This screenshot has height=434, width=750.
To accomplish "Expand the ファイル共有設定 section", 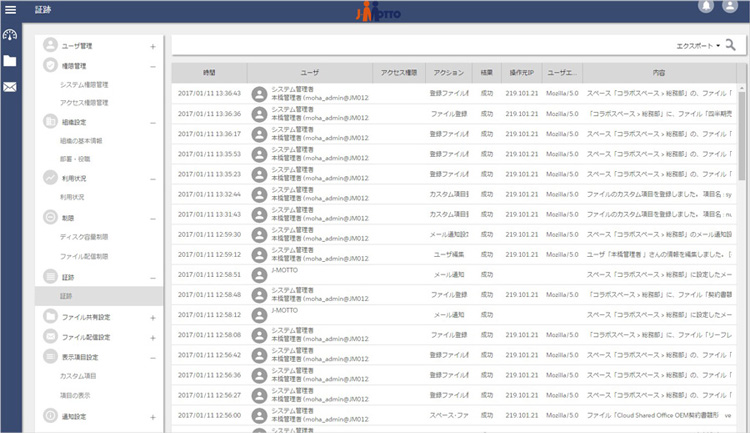I will pyautogui.click(x=152, y=317).
